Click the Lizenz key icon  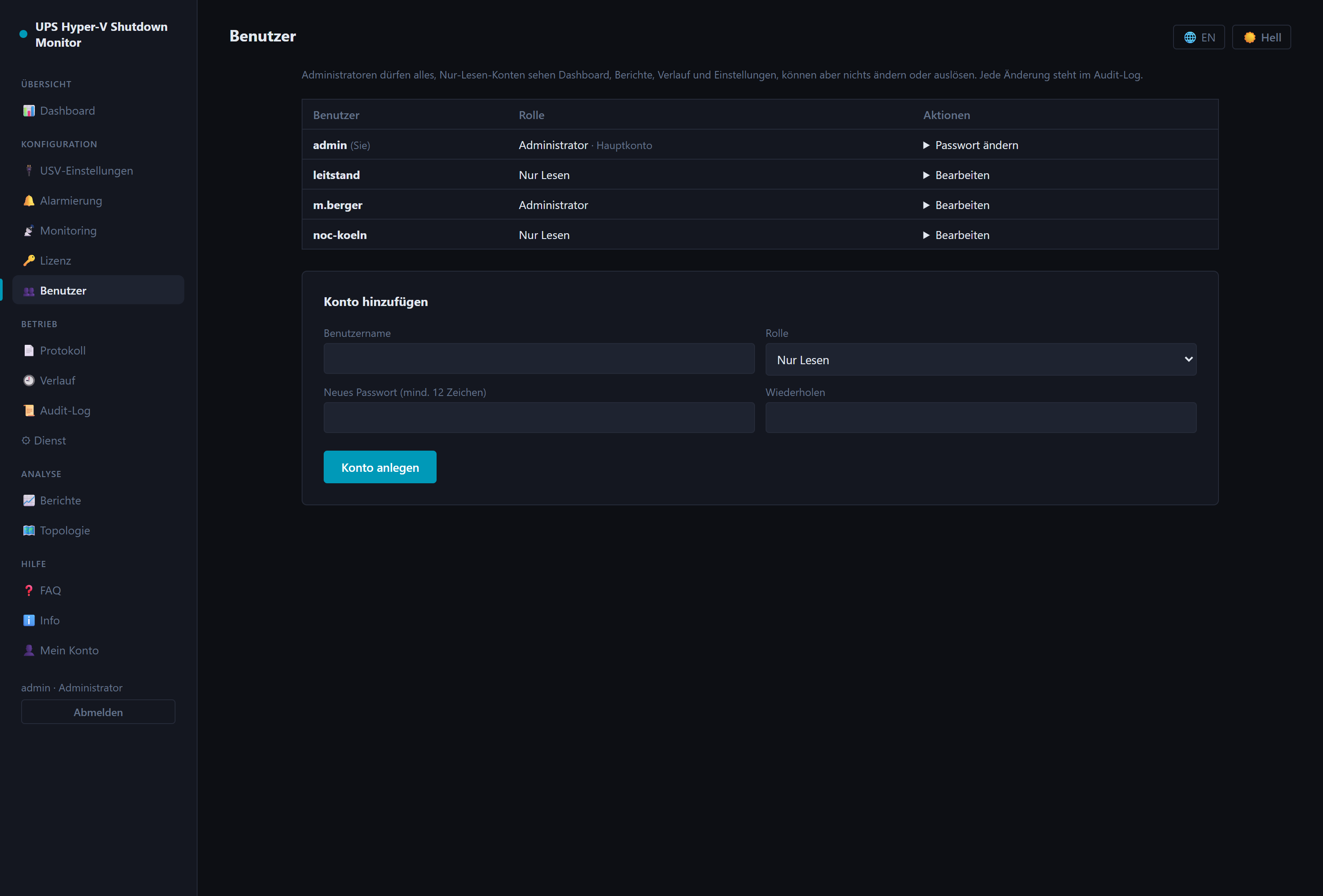tap(29, 261)
